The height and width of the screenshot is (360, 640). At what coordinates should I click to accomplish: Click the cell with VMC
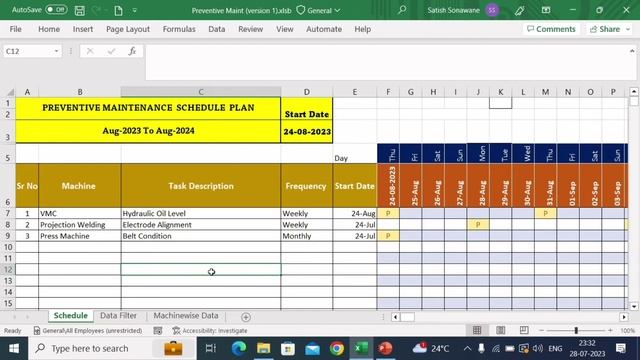pyautogui.click(x=80, y=213)
